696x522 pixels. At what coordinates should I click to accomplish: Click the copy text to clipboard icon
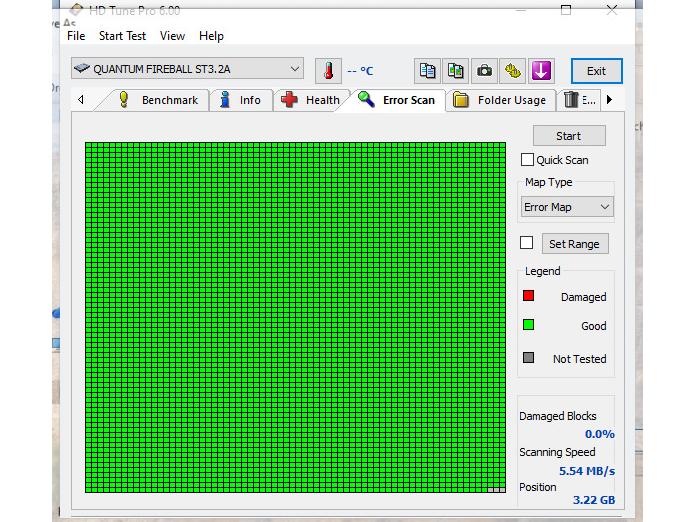[x=427, y=71]
